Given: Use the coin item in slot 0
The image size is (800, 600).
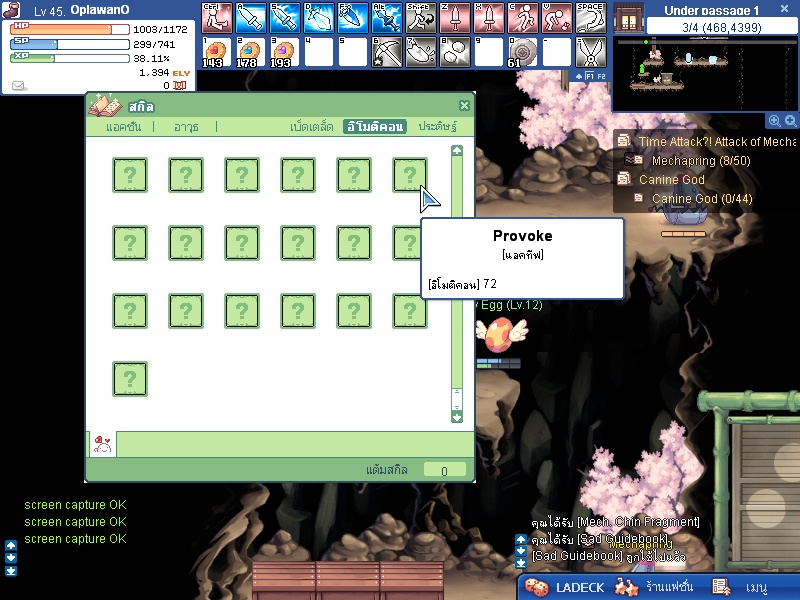Looking at the screenshot, I should tap(523, 52).
